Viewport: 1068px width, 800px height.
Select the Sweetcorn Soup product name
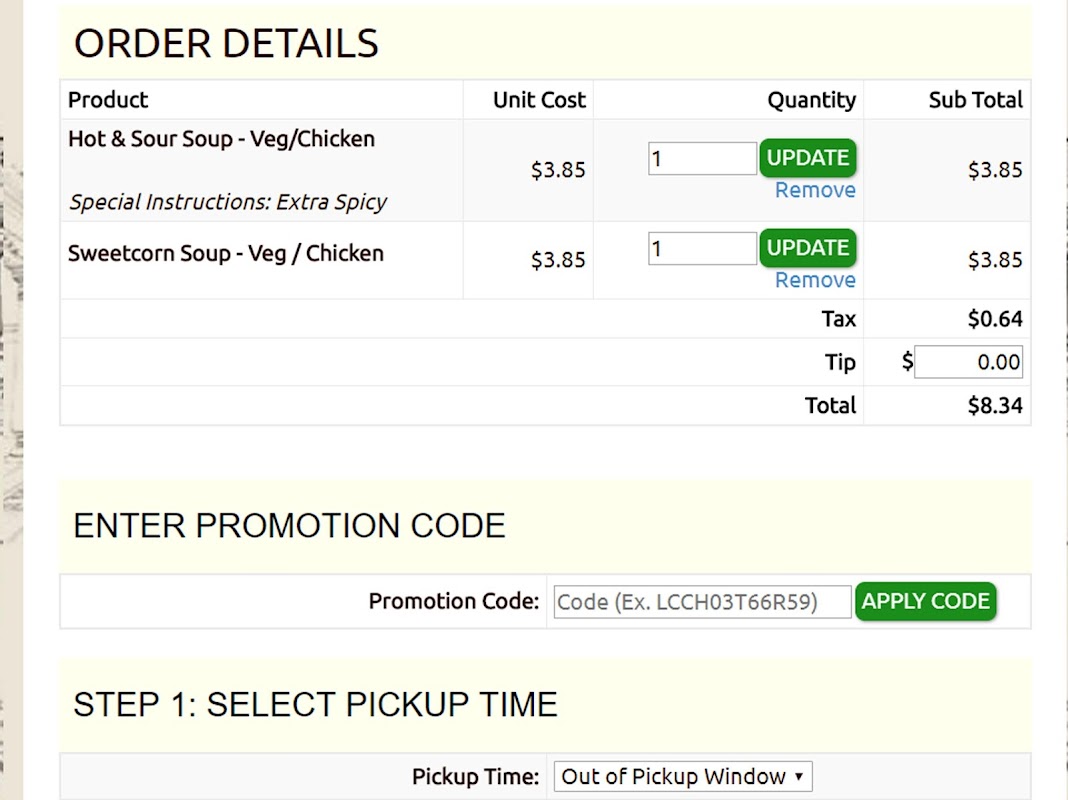225,253
